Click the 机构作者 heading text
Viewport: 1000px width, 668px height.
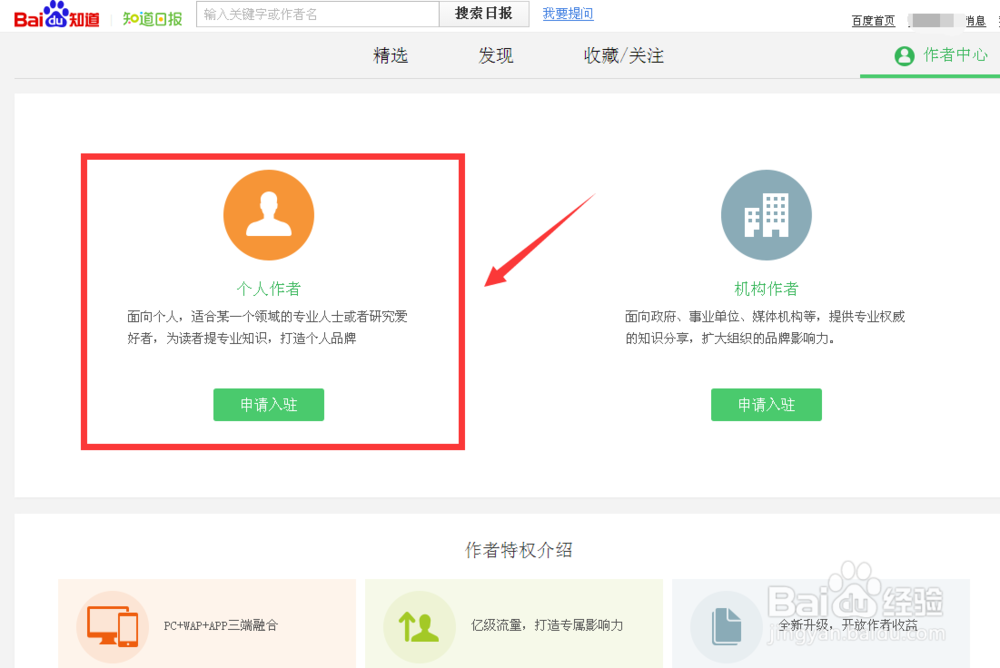[x=766, y=289]
